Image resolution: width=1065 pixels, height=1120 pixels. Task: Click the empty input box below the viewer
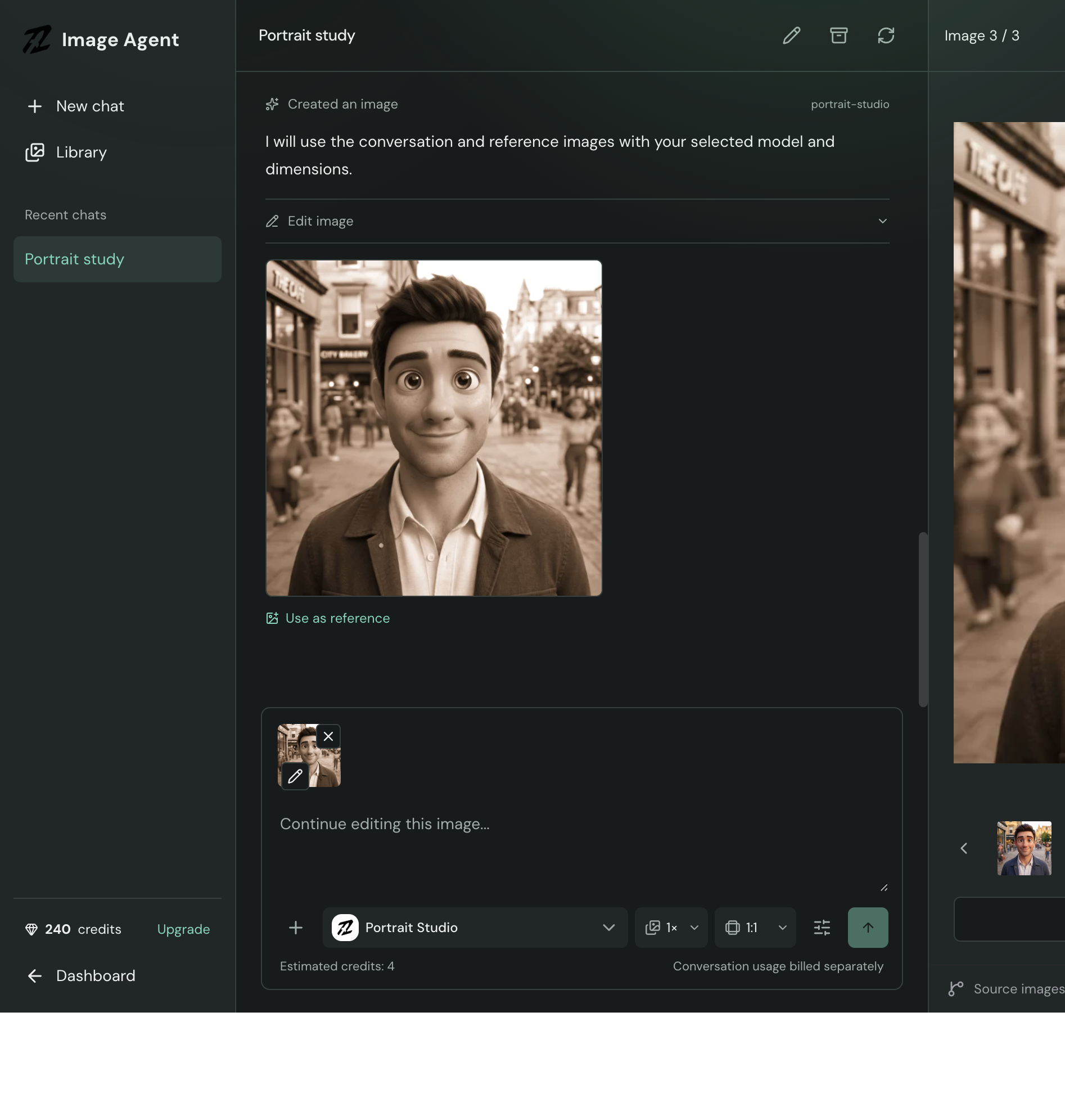pos(1009,919)
